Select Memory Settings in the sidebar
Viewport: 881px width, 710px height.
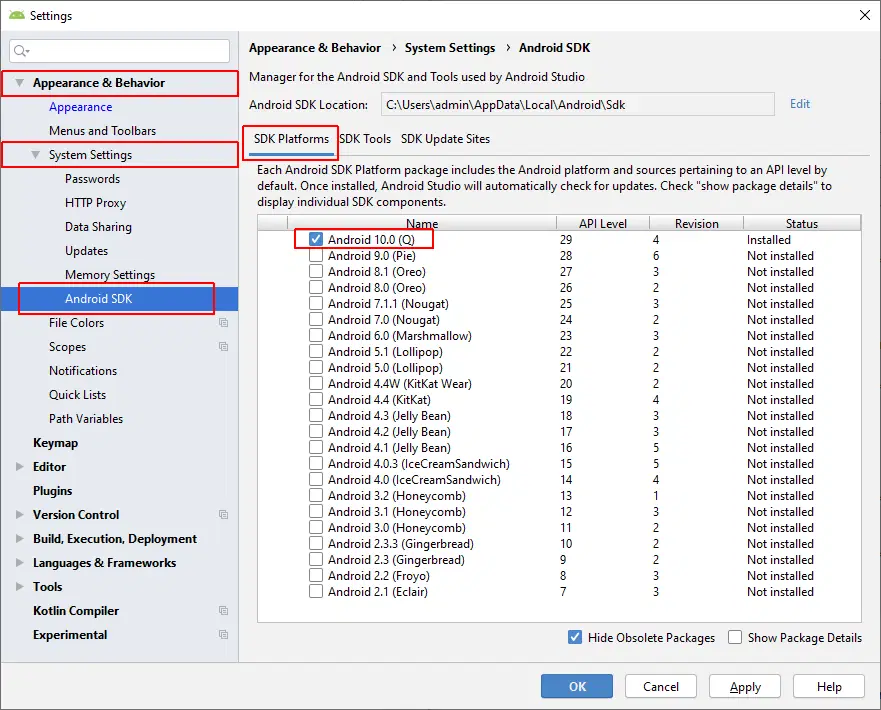(110, 275)
